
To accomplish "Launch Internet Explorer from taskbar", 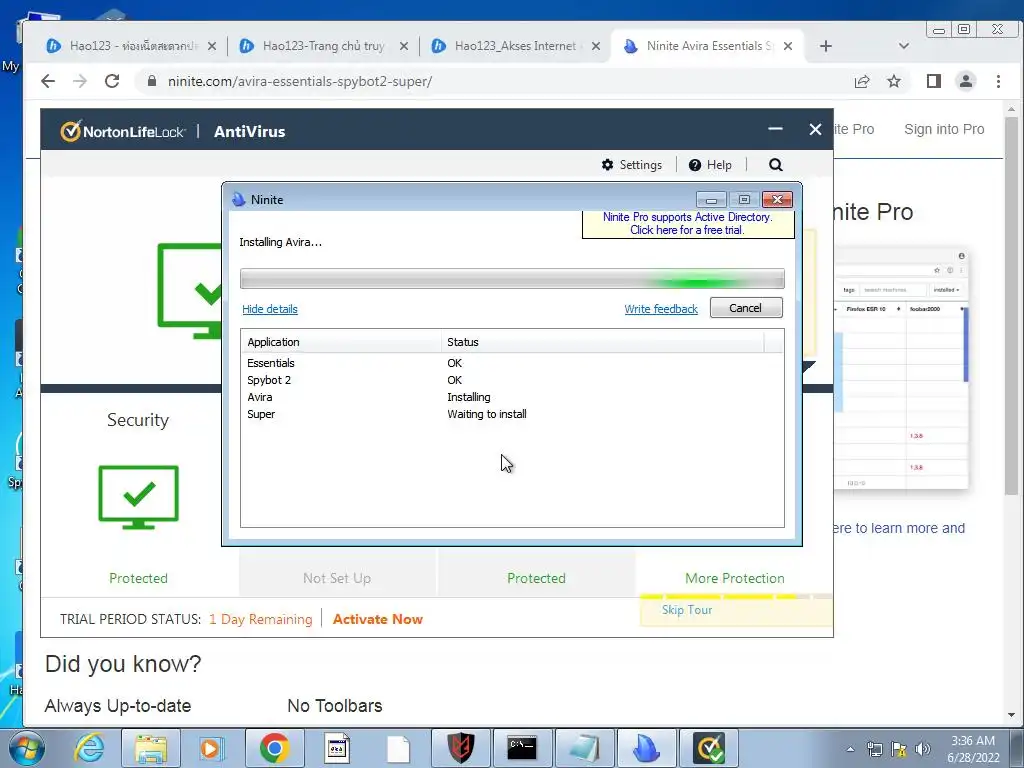I will point(89,748).
